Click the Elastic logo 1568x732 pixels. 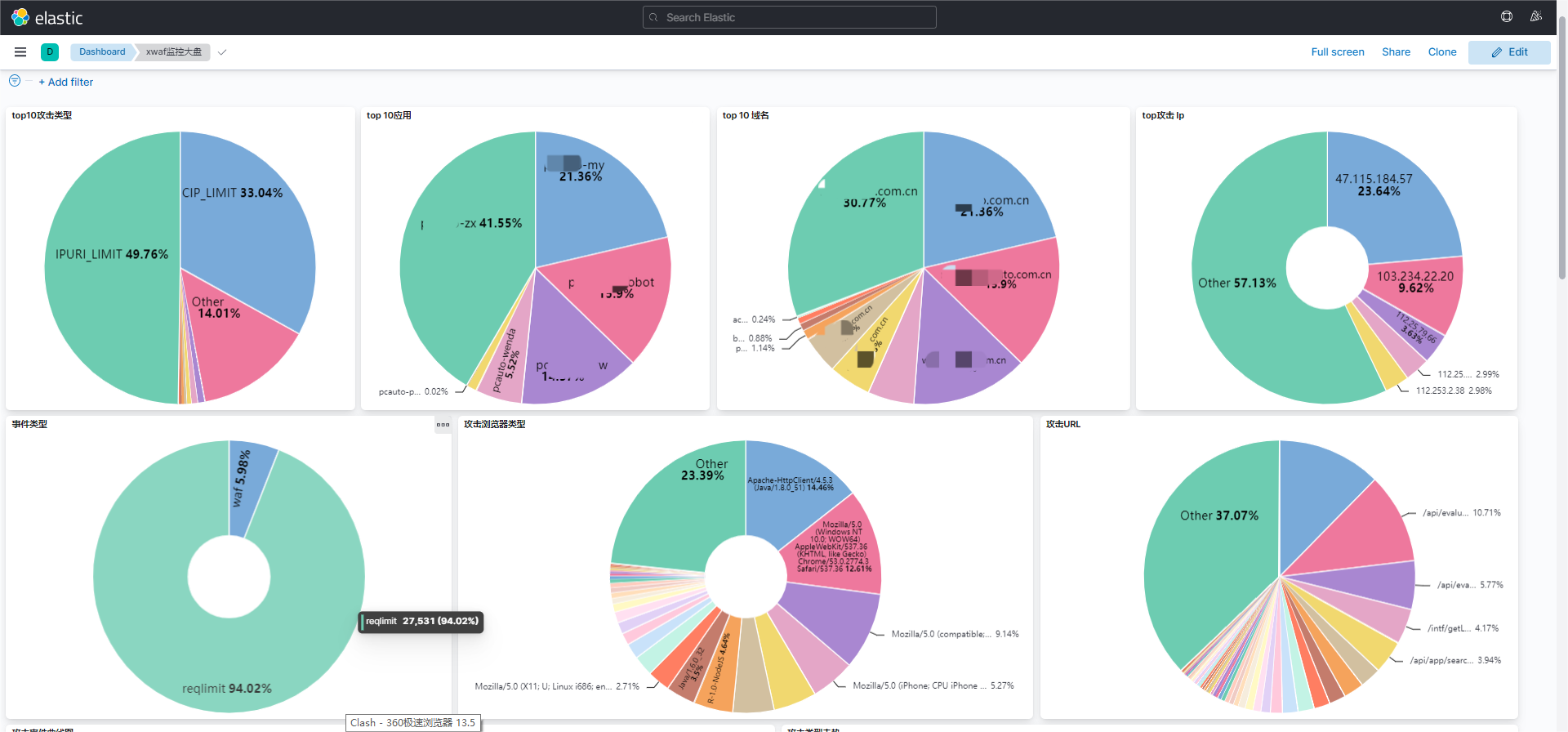click(x=47, y=17)
